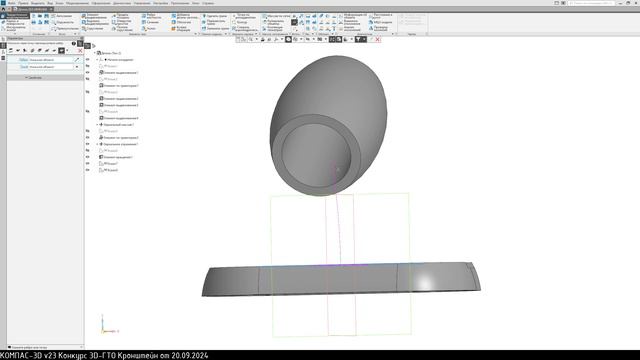Image resolution: width=640 pixels, height=360 pixels.
Task: Click the flat base plate model
Action: pos(341,280)
